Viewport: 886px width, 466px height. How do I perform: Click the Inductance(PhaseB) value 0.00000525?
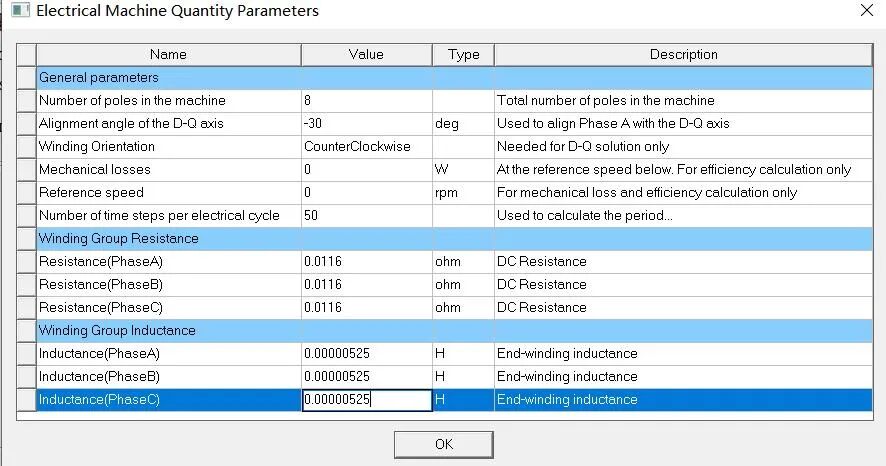[x=367, y=377]
